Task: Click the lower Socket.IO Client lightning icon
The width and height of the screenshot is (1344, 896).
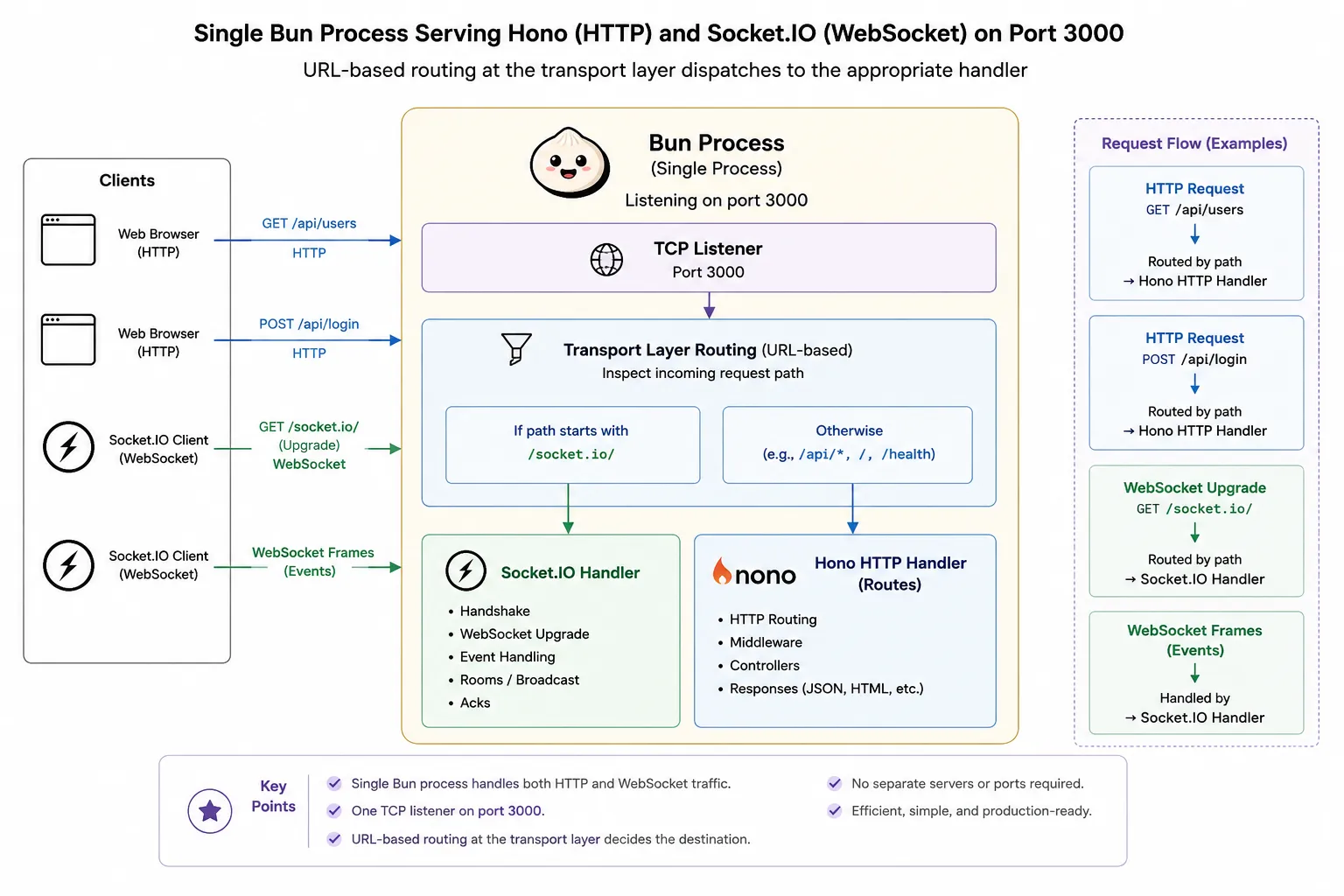Action: tap(68, 565)
